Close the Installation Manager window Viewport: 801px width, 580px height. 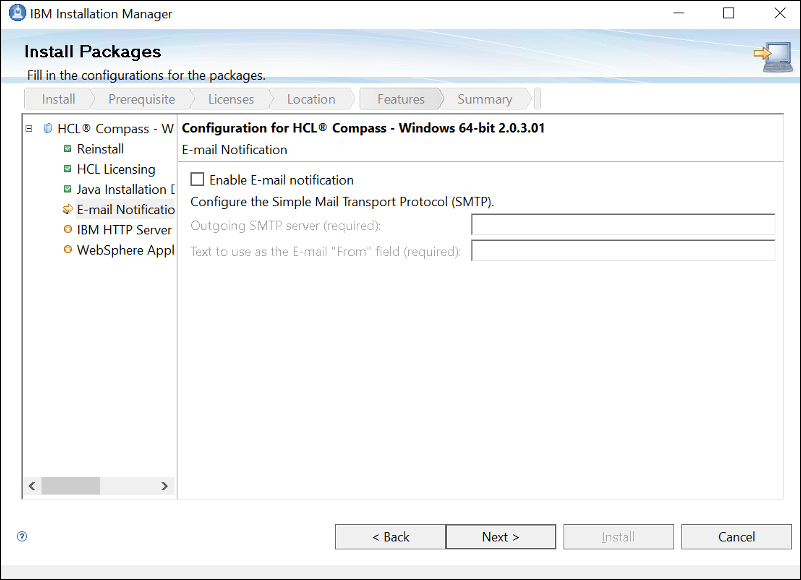(x=780, y=13)
